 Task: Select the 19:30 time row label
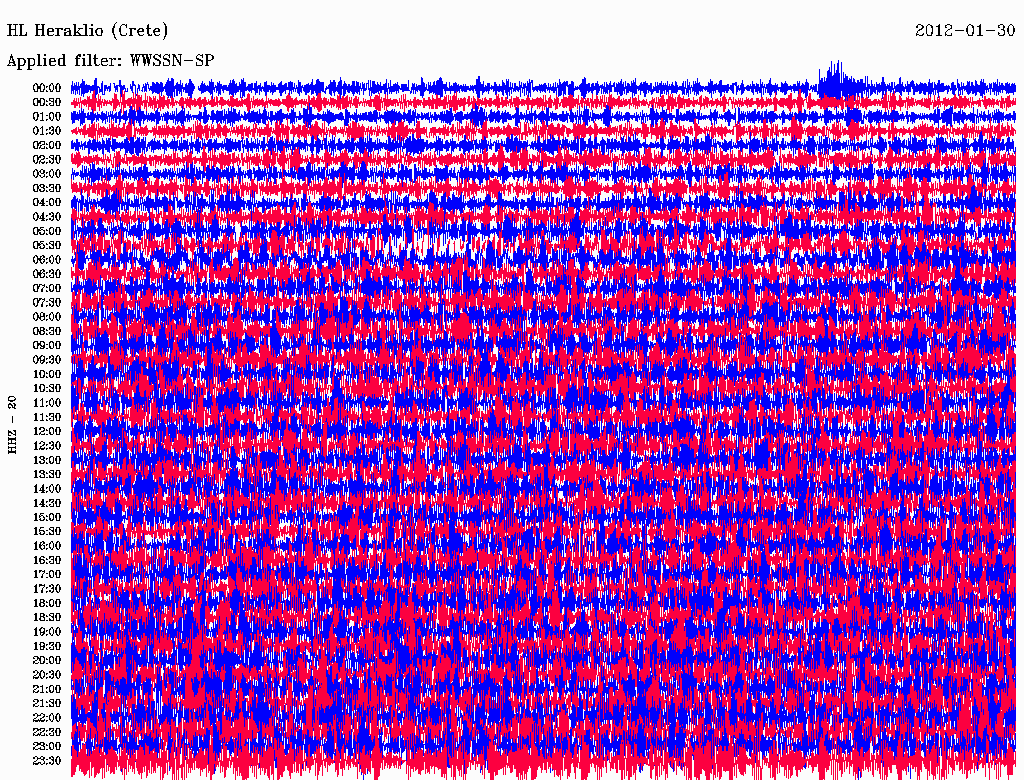(47, 646)
